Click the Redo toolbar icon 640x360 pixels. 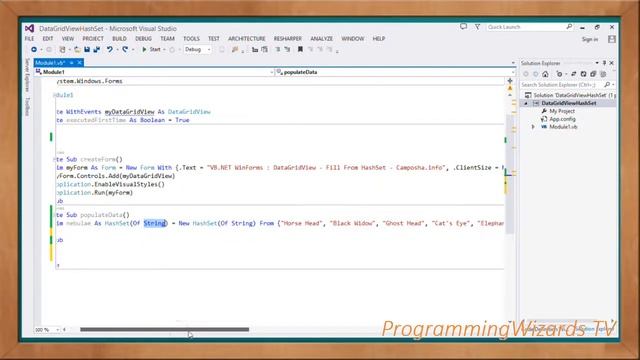point(125,49)
